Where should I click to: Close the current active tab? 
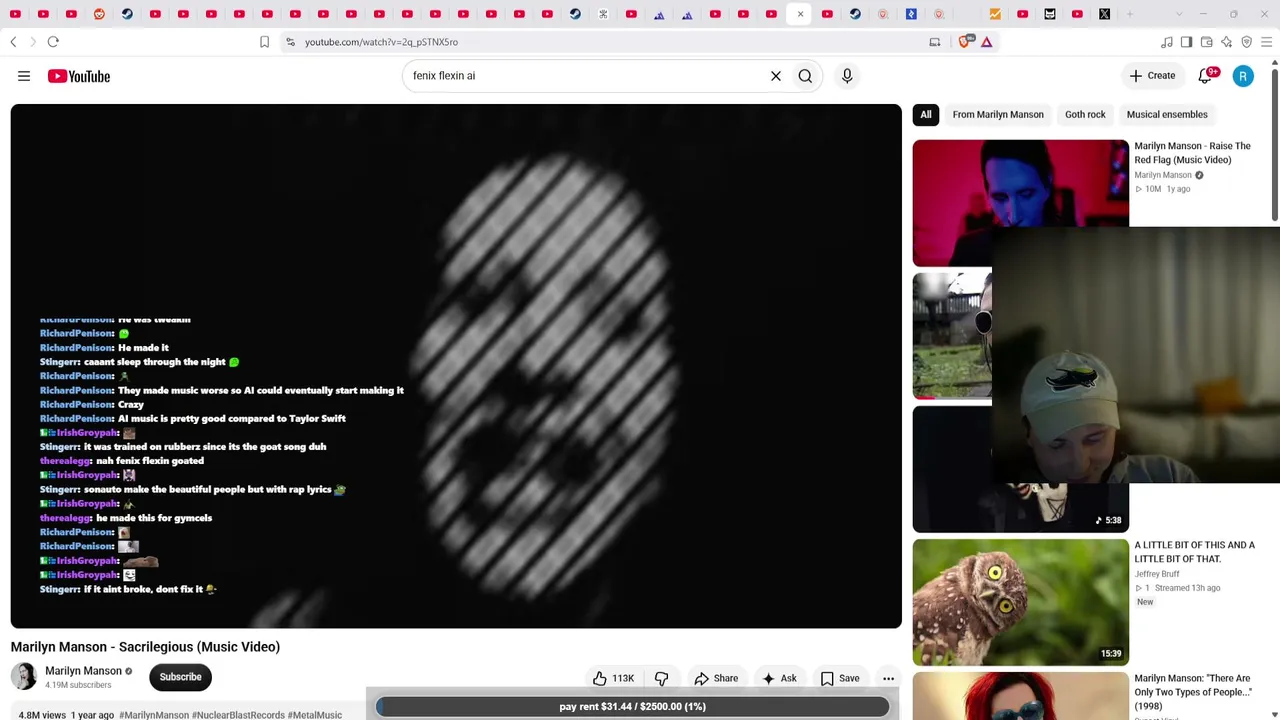pos(800,14)
